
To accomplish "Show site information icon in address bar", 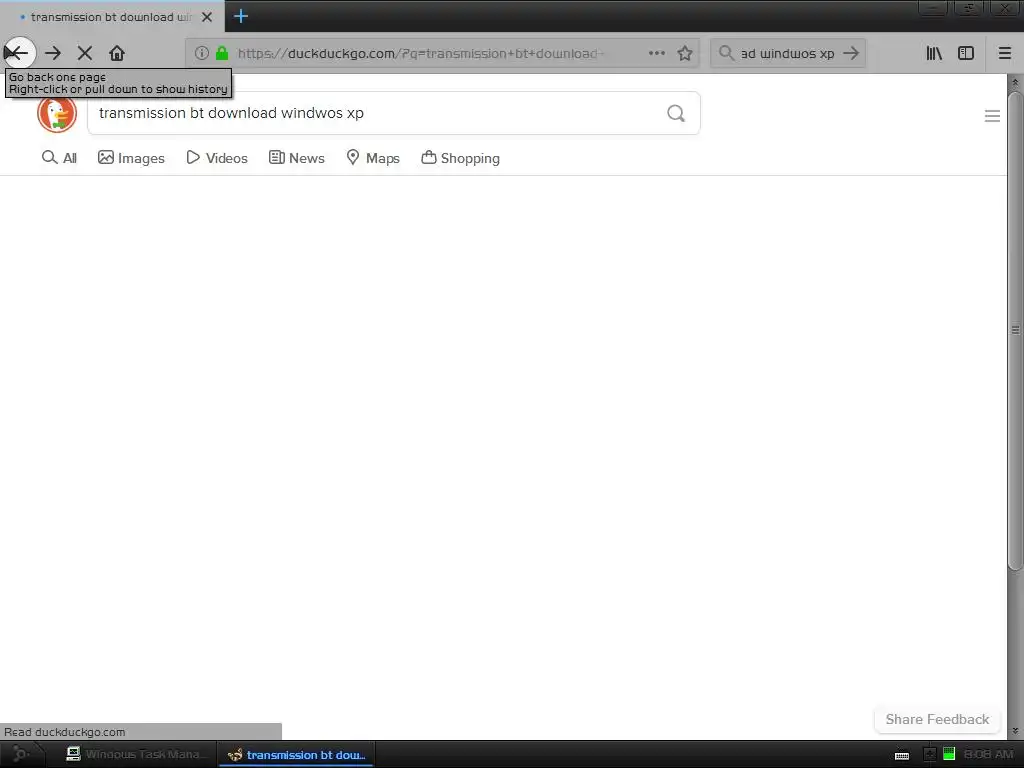I will 202,53.
